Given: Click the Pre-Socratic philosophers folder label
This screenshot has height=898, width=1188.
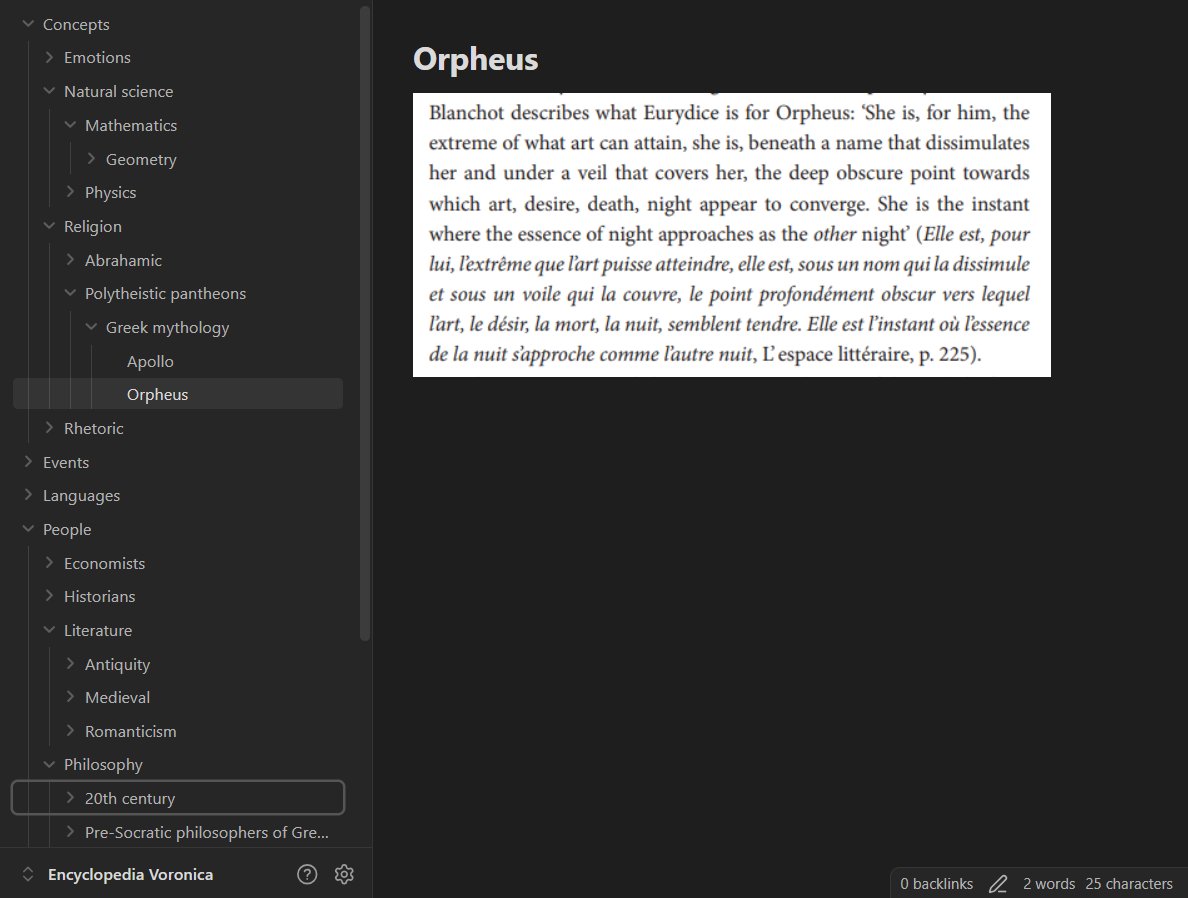Looking at the screenshot, I should (207, 832).
